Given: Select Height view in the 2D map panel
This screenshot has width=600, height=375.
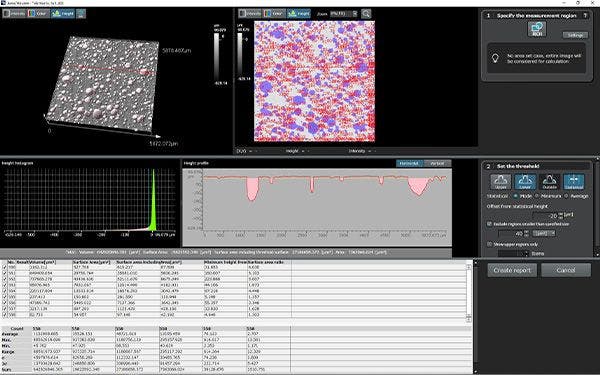Looking at the screenshot, I should (x=299, y=14).
